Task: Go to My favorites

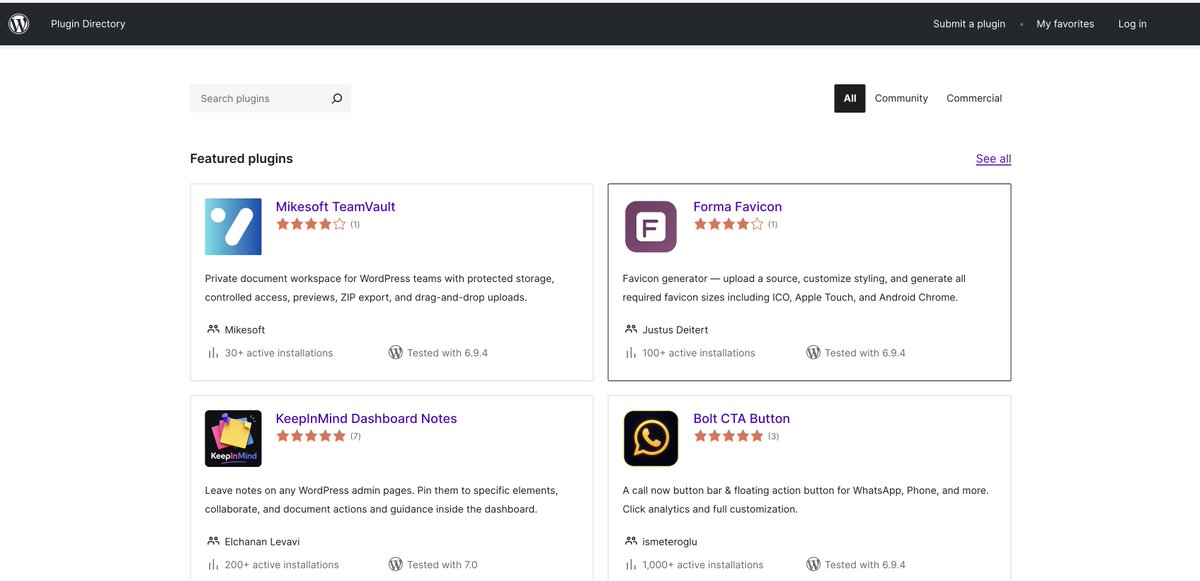Action: tap(1065, 24)
